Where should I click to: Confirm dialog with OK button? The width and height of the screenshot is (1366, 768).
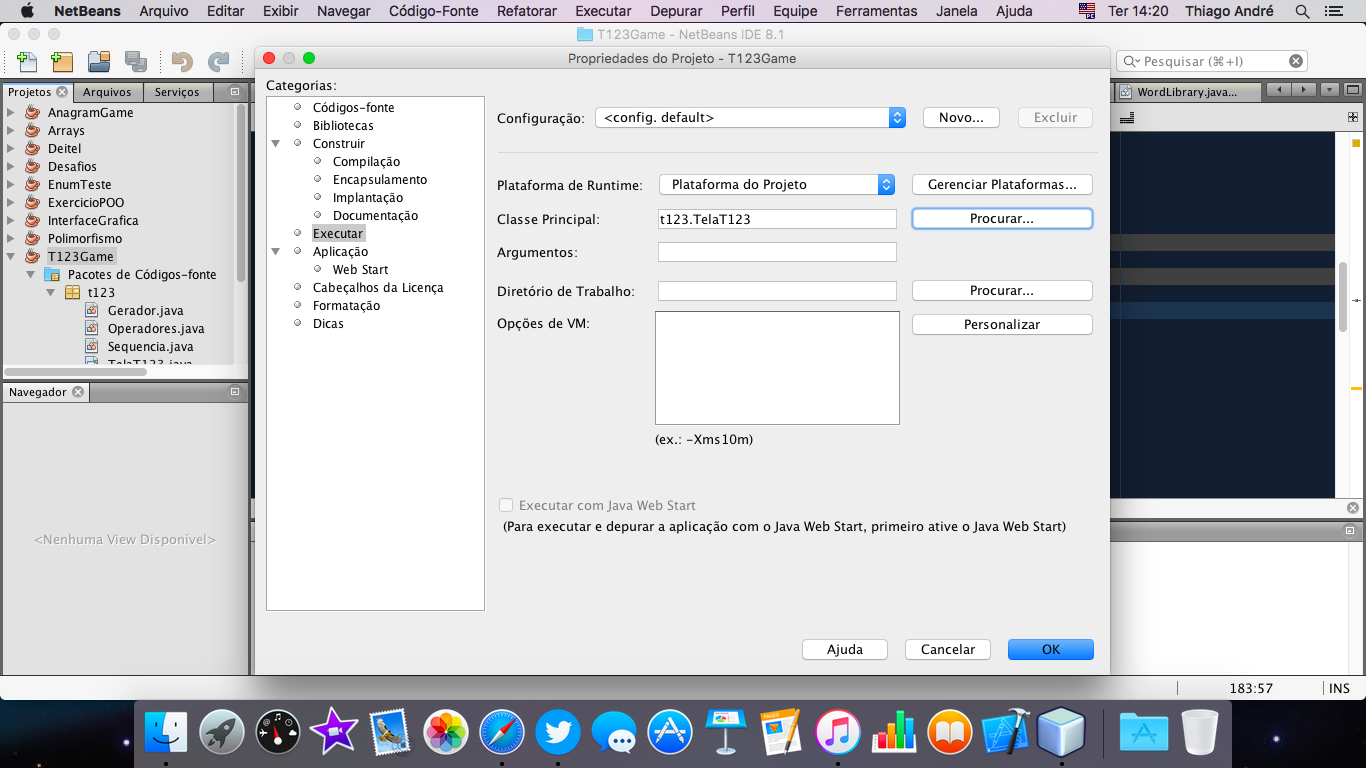1051,649
